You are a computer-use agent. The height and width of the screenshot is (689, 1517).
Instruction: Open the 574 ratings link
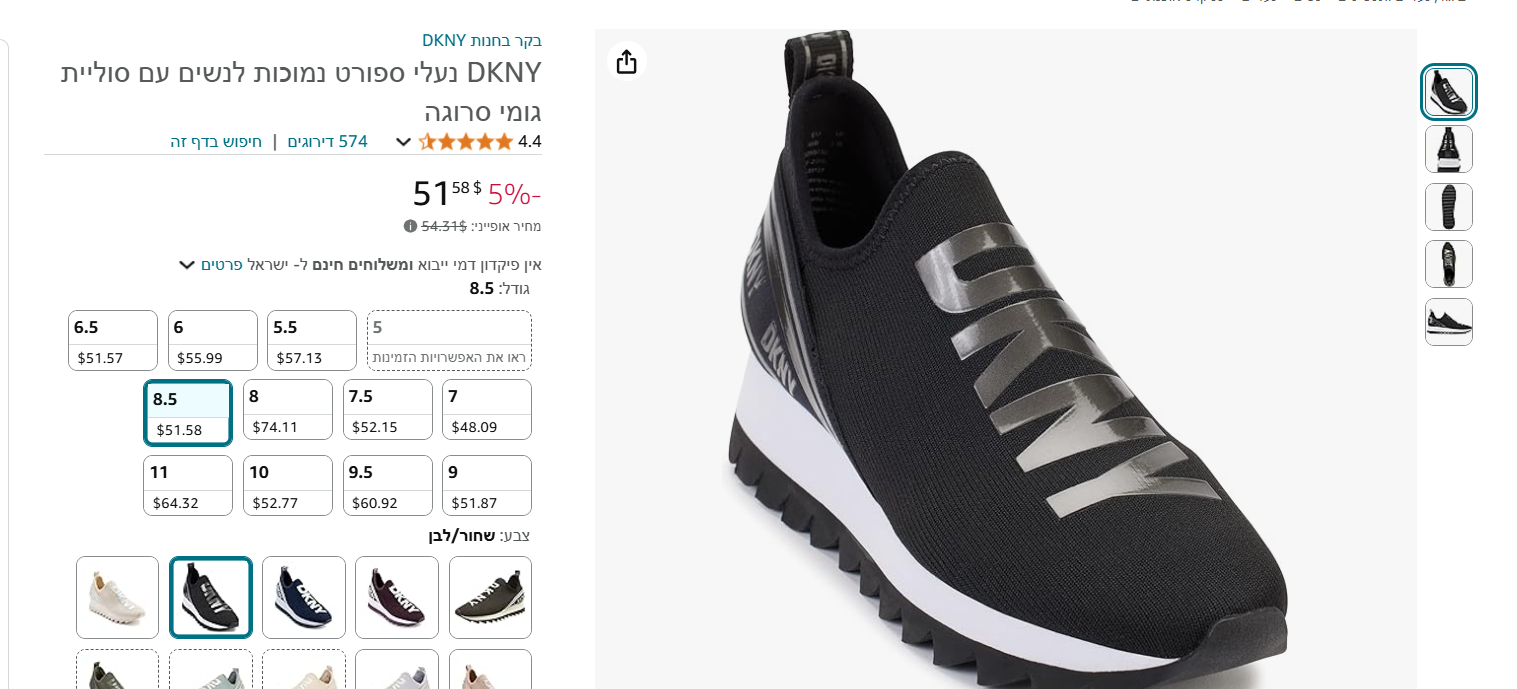(x=328, y=142)
